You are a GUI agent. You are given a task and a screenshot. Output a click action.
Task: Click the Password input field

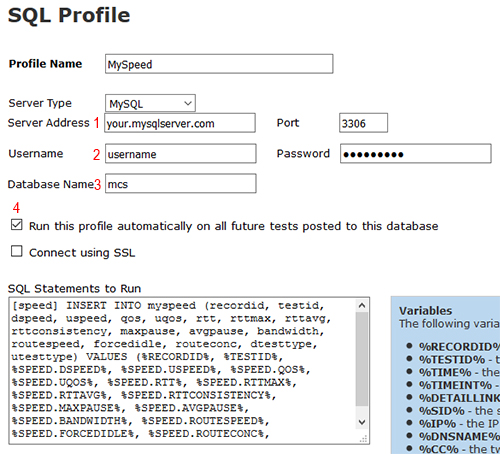coord(416,154)
